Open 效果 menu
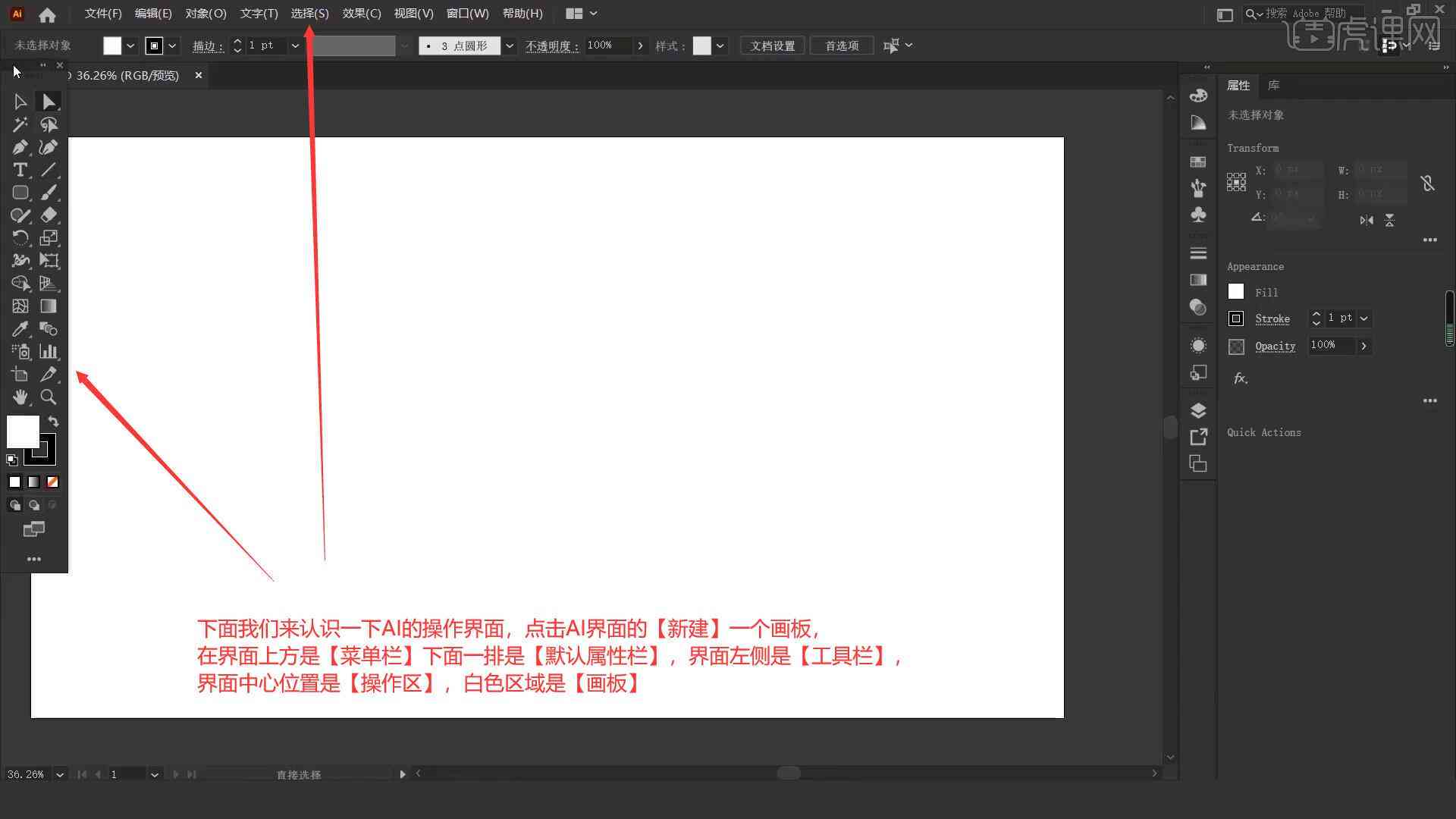This screenshot has width=1456, height=819. [362, 13]
